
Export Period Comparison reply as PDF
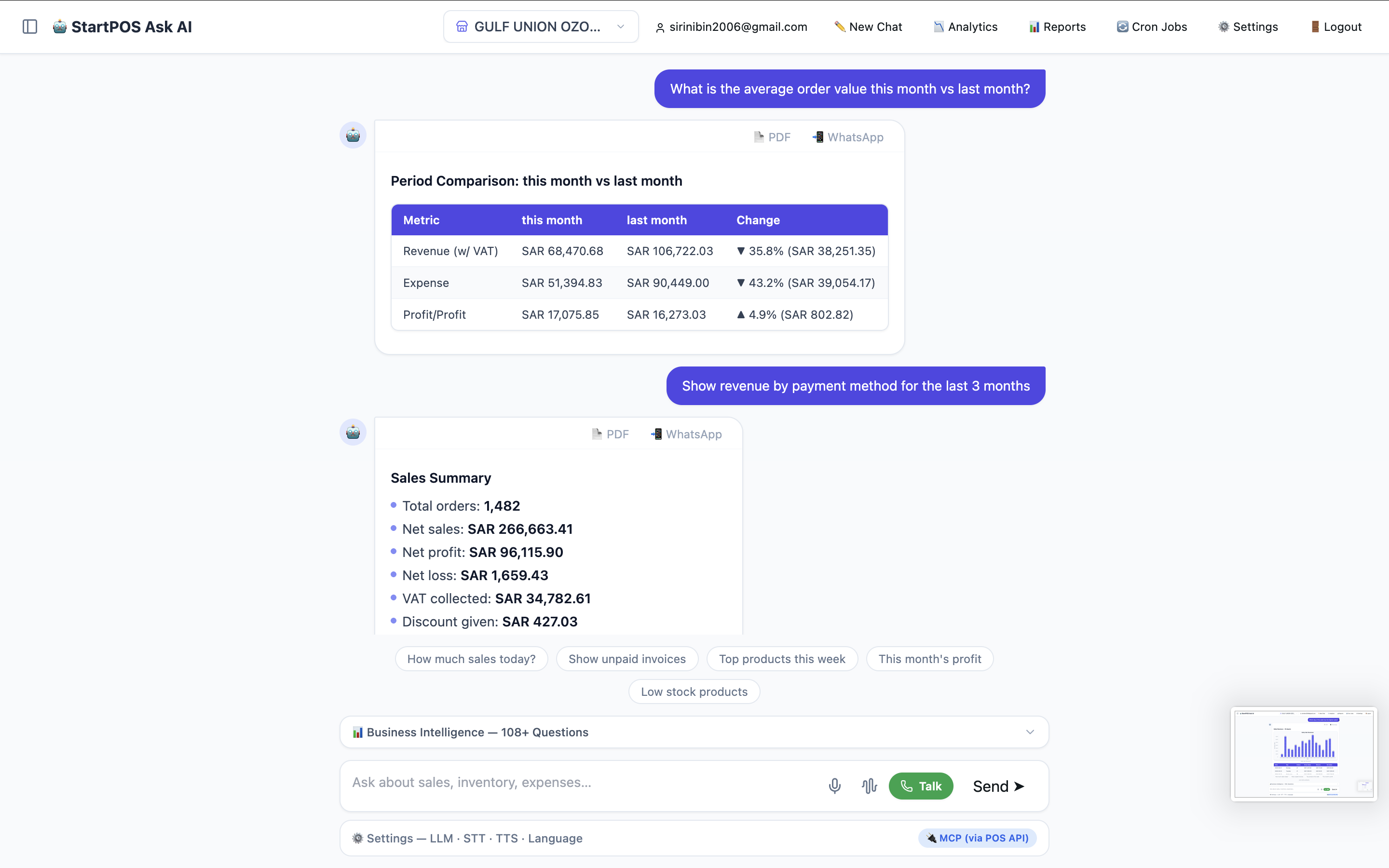pyautogui.click(x=772, y=136)
